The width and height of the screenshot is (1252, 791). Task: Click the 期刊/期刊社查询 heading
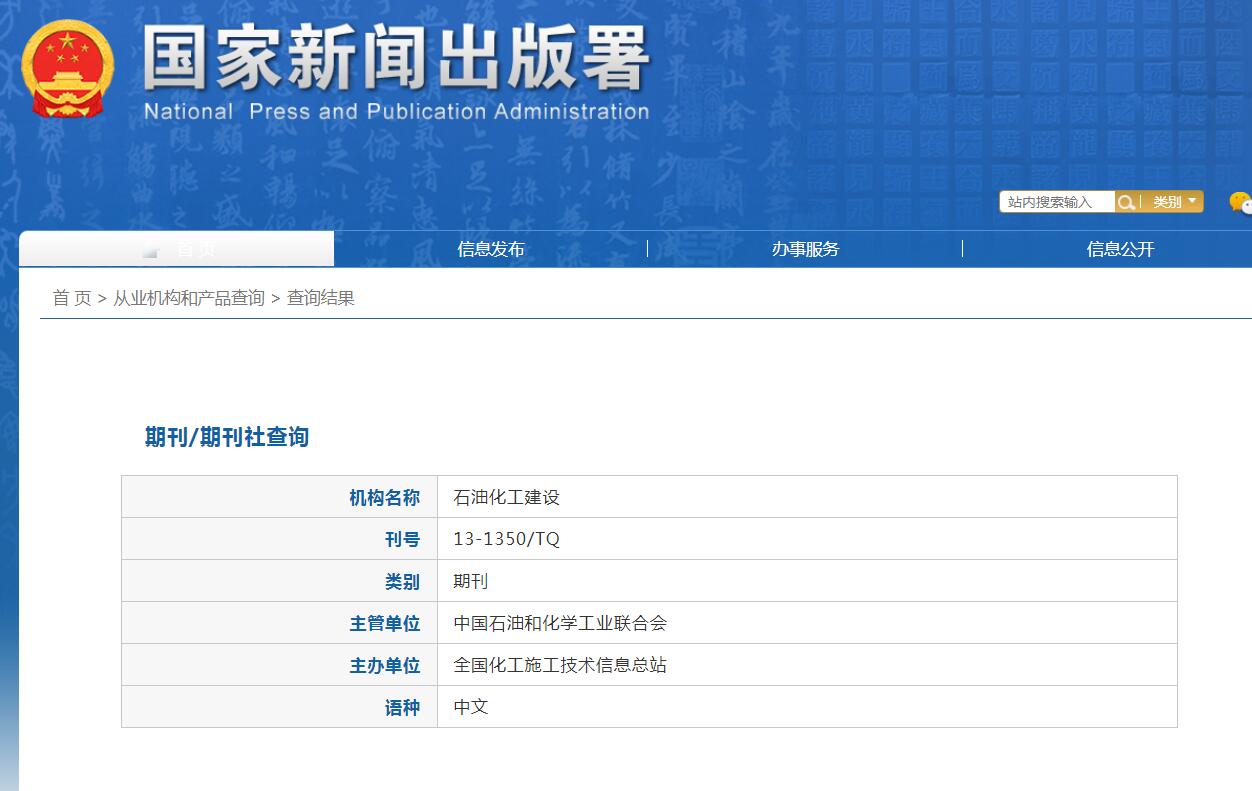tap(225, 437)
